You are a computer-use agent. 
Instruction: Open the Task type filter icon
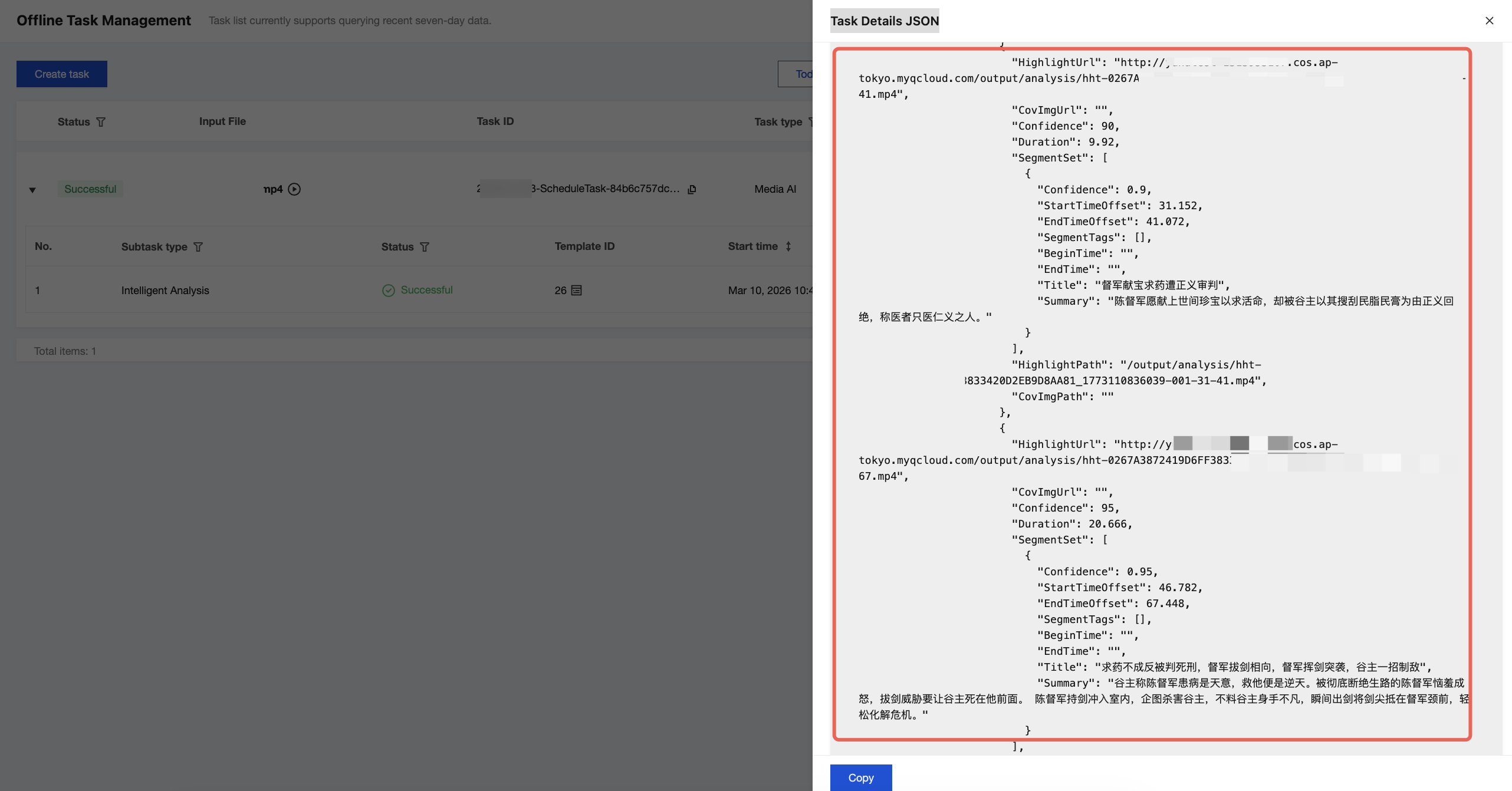810,122
